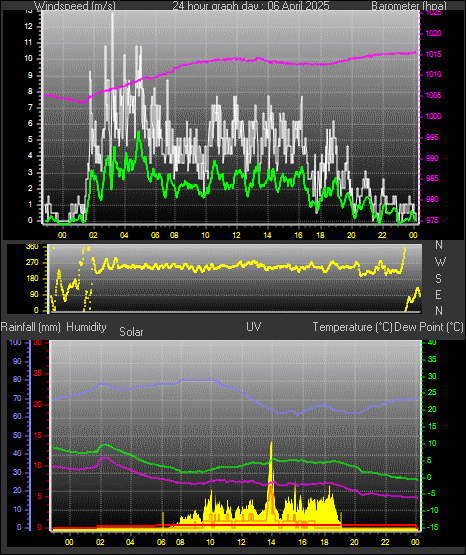Select the "UV" label
This screenshot has width=466, height=555.
[x=254, y=327]
